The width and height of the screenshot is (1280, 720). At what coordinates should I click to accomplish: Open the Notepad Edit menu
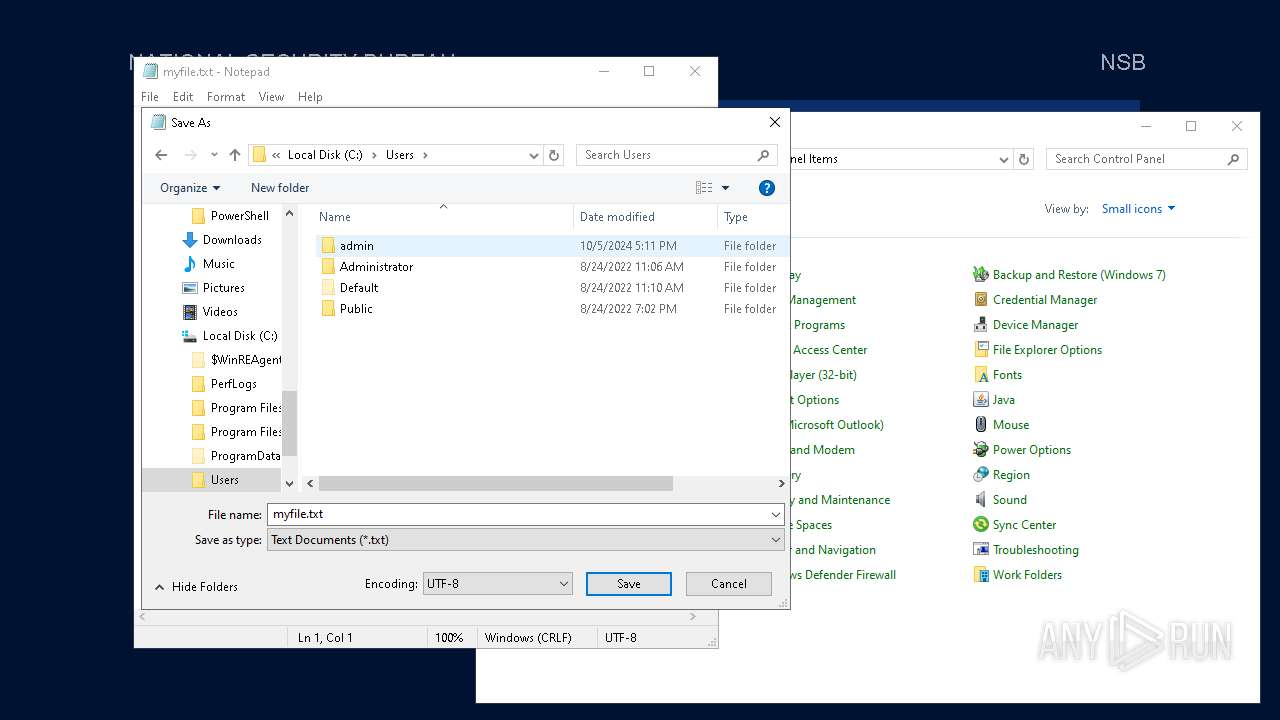click(x=183, y=97)
